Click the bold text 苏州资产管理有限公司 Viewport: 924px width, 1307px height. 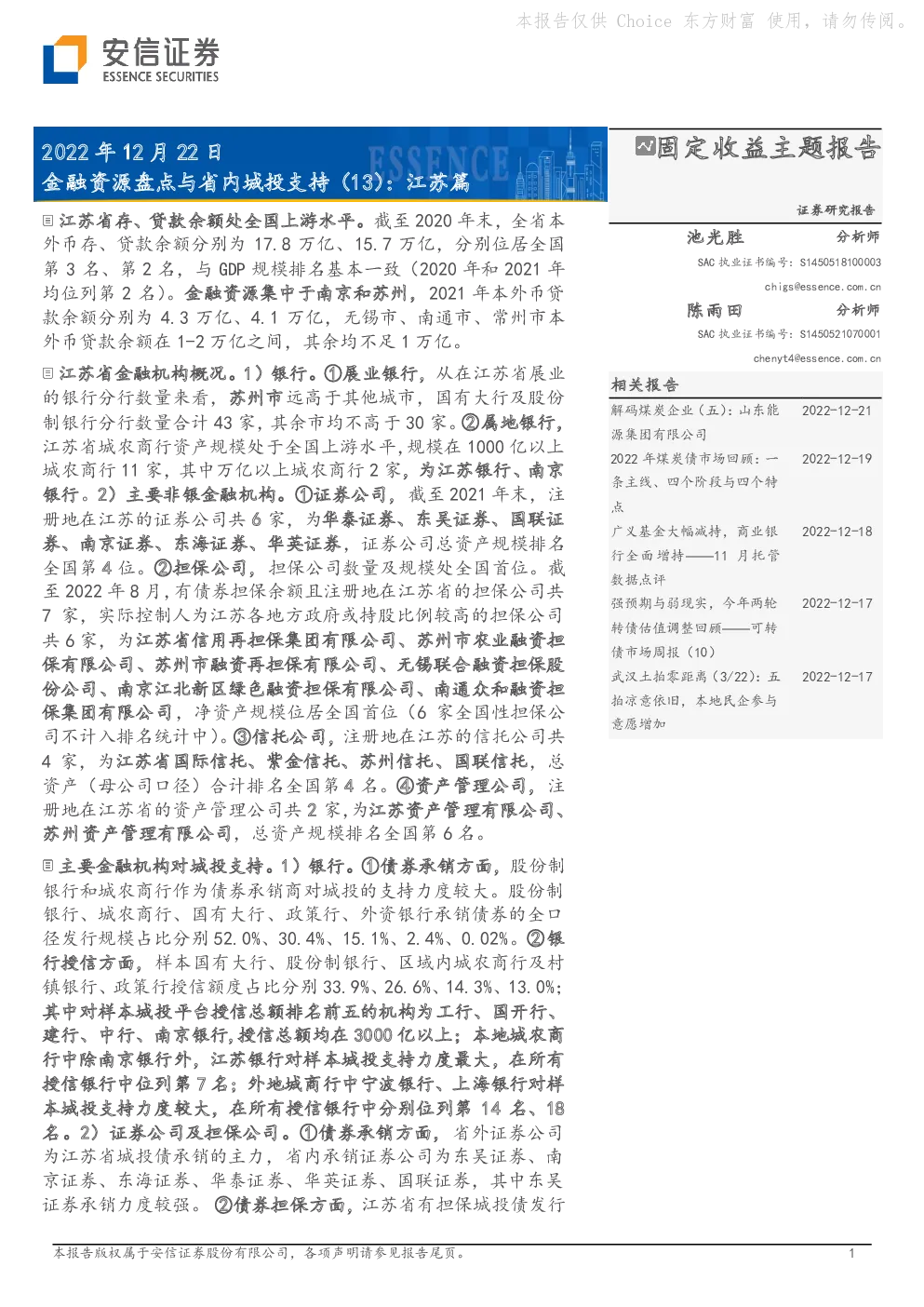[x=138, y=833]
